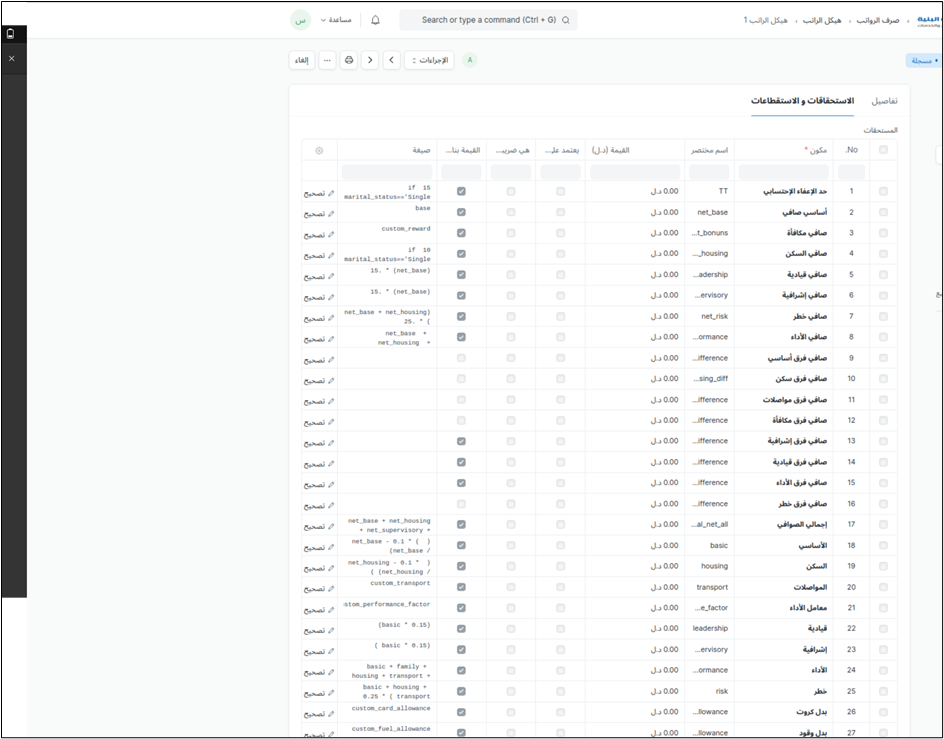
Task: Tick the select-all checkbox in table header
Action: click(x=883, y=150)
